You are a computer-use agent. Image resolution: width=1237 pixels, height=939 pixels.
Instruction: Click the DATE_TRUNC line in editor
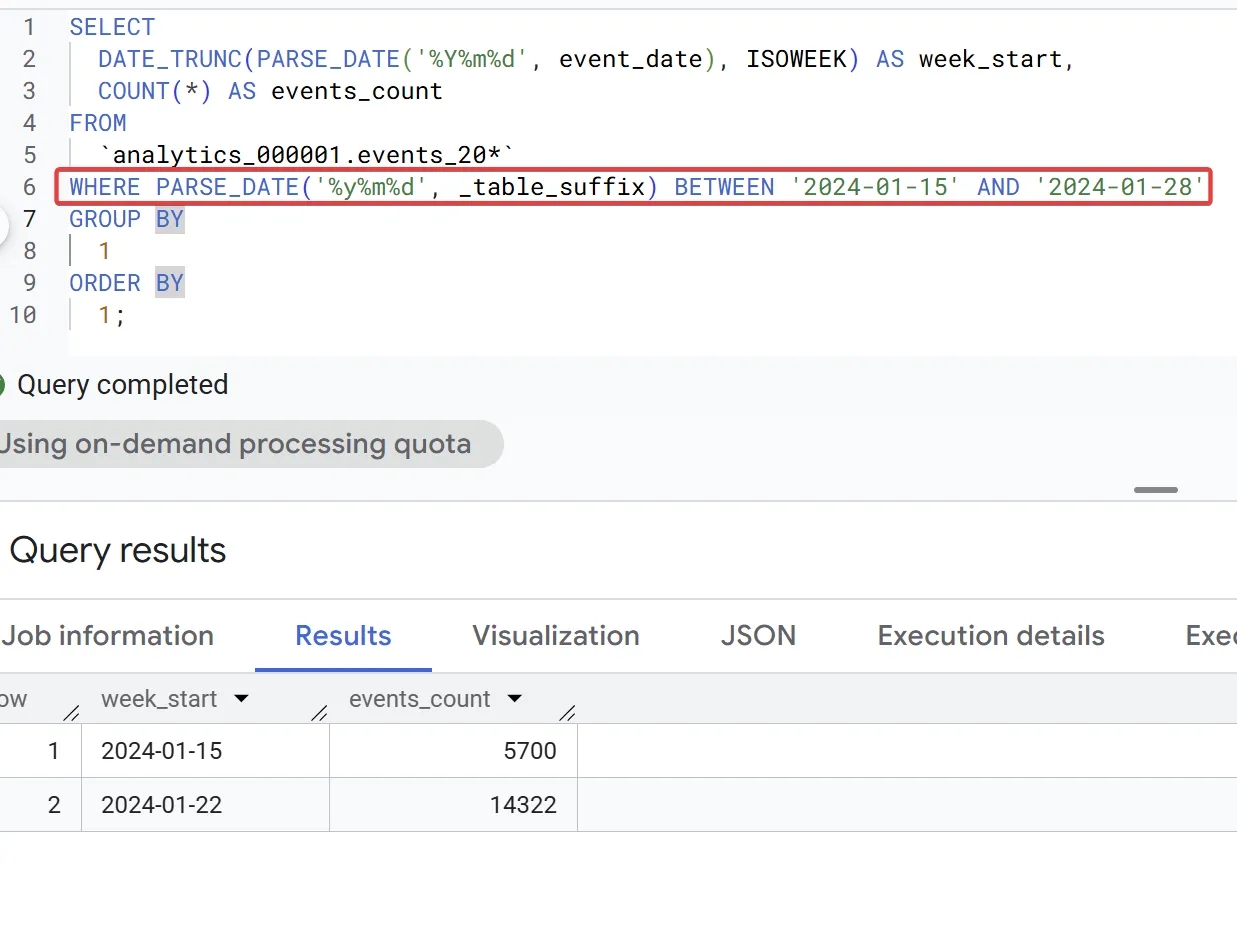pos(586,59)
